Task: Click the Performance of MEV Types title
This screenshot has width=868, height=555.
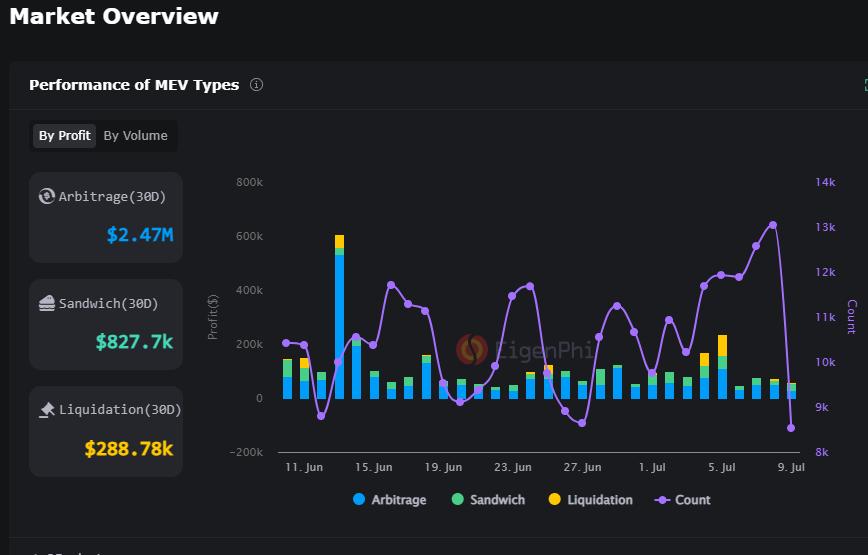Action: pyautogui.click(x=134, y=85)
